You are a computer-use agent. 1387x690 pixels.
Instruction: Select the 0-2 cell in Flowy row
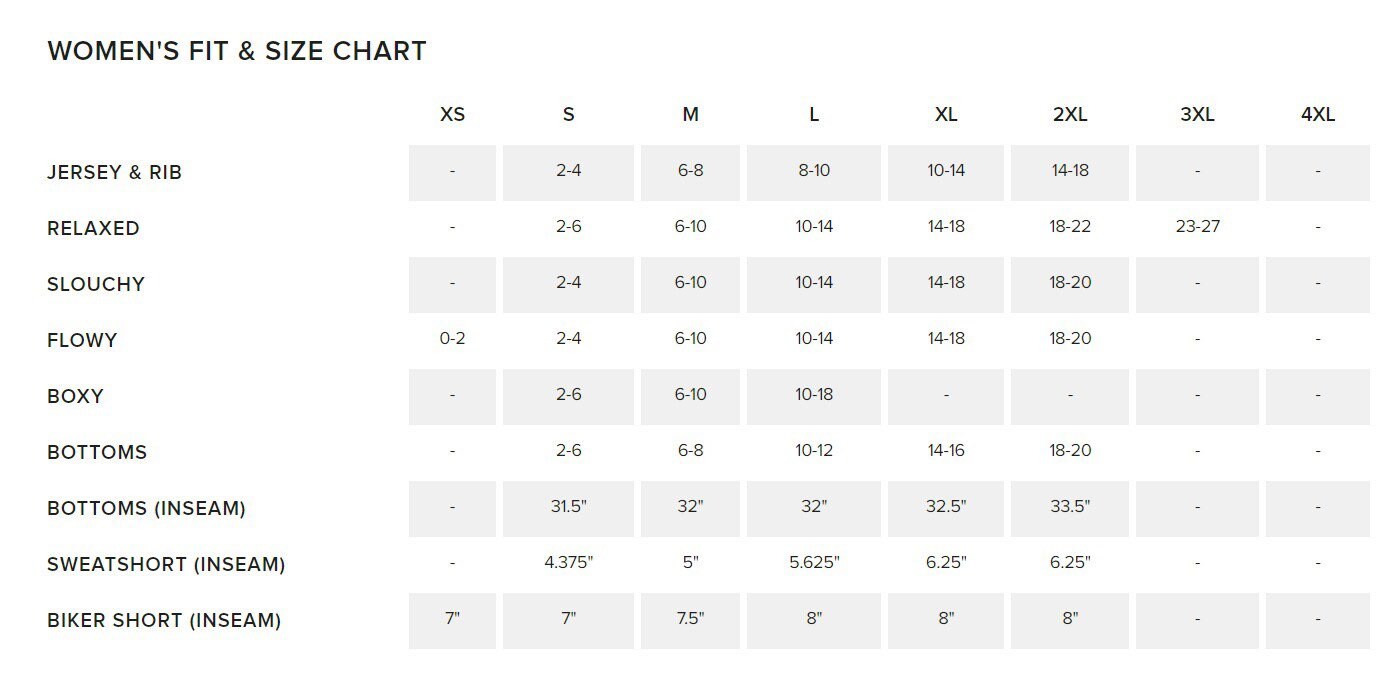point(452,339)
